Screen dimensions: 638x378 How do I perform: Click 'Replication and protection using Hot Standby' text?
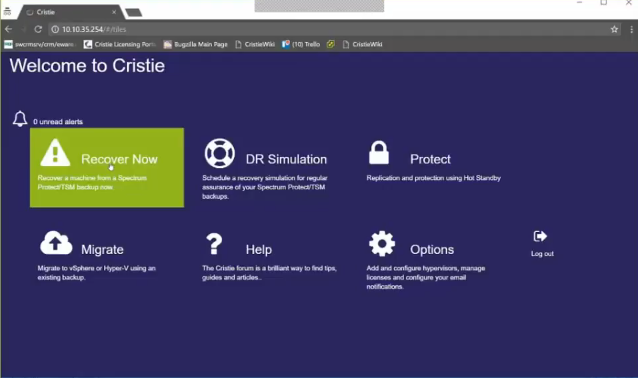[x=433, y=178]
